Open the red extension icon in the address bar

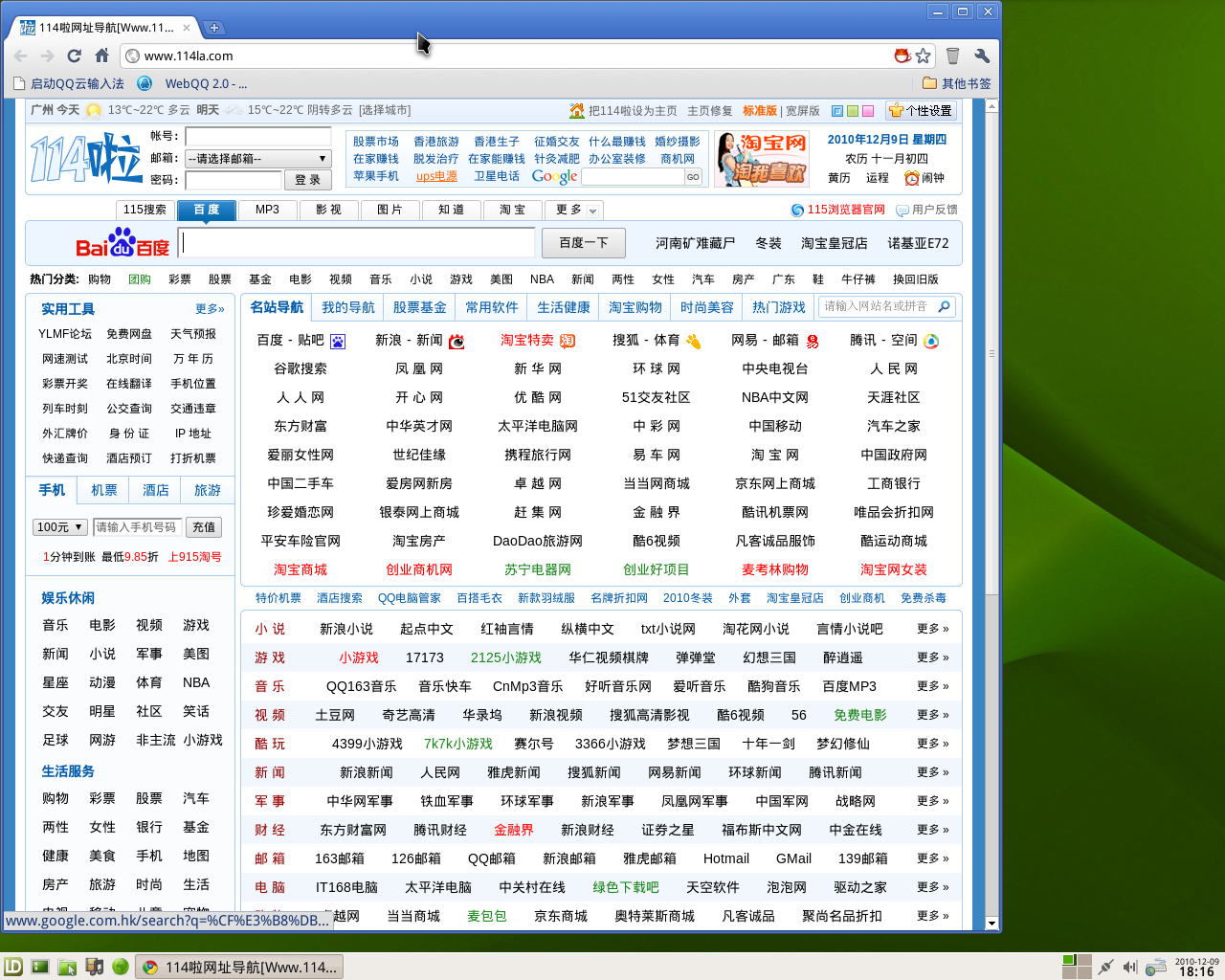(x=902, y=56)
